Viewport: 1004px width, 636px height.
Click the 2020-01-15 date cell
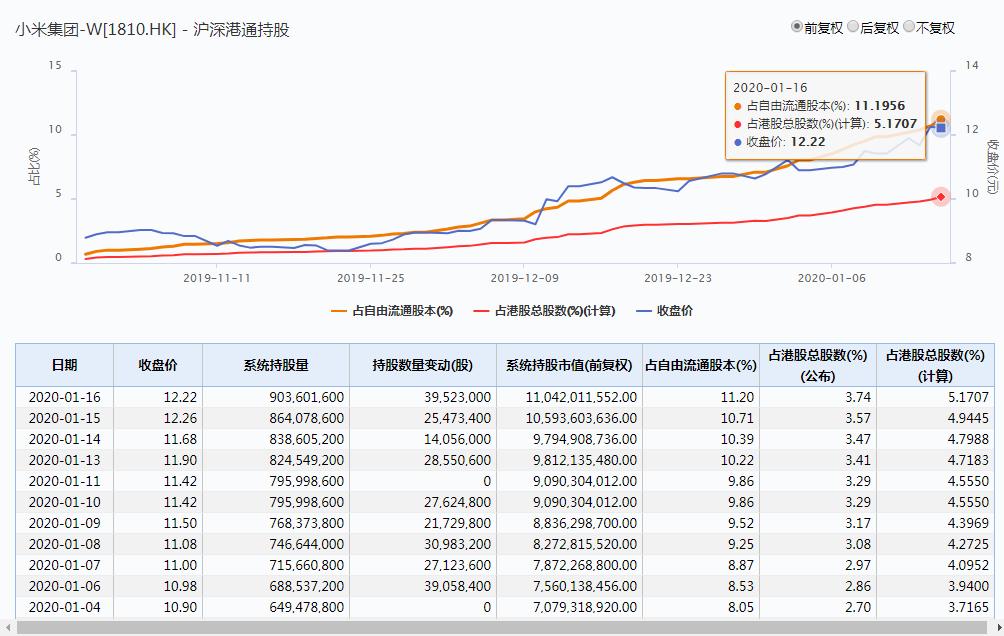pyautogui.click(x=65, y=418)
